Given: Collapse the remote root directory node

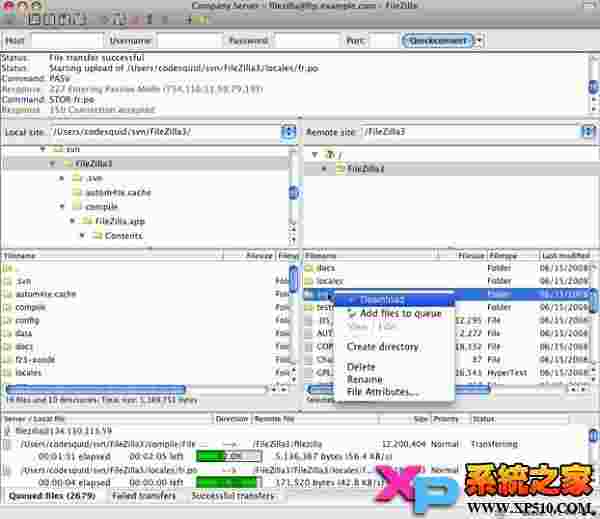Looking at the screenshot, I should coord(314,155).
